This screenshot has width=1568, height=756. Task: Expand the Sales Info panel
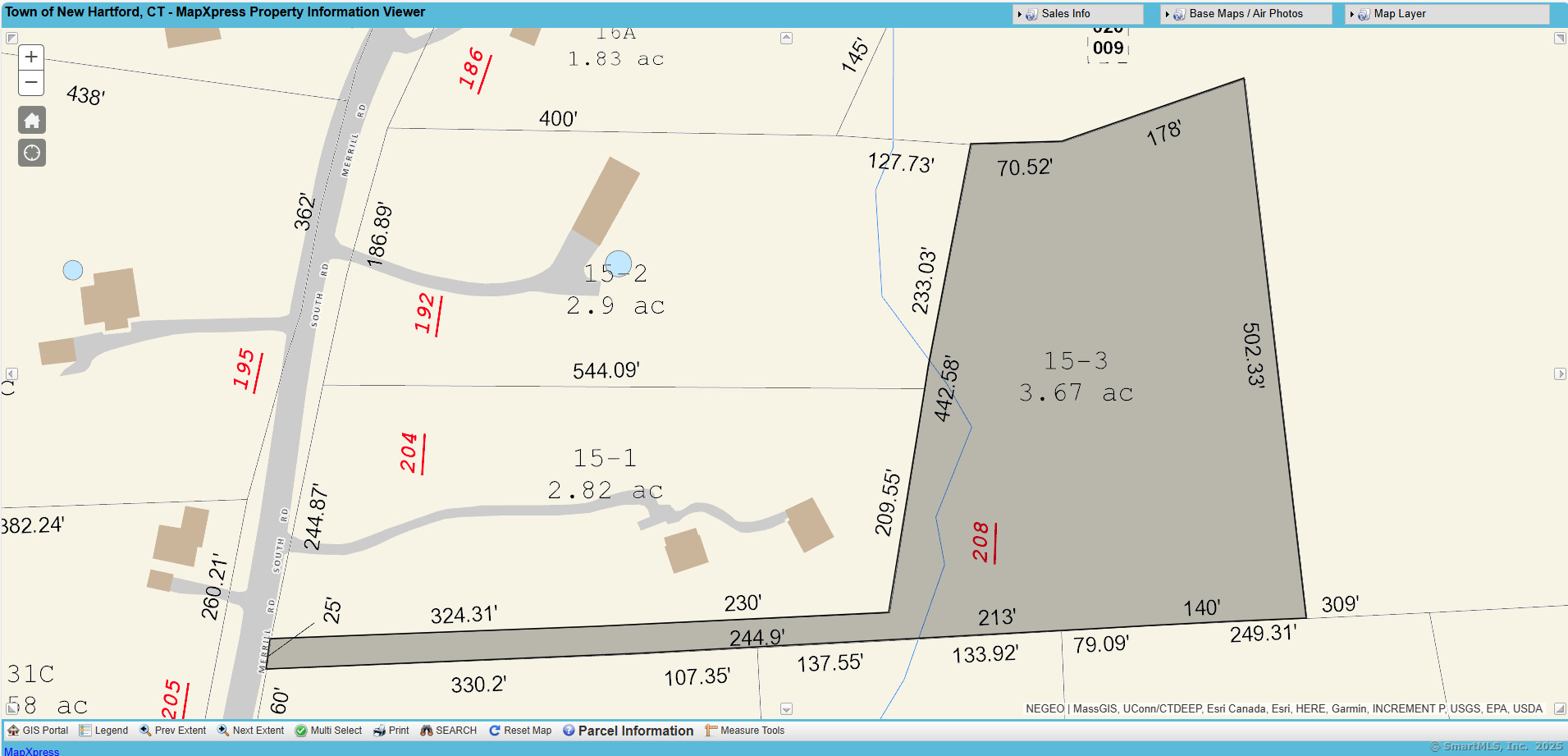point(1065,14)
